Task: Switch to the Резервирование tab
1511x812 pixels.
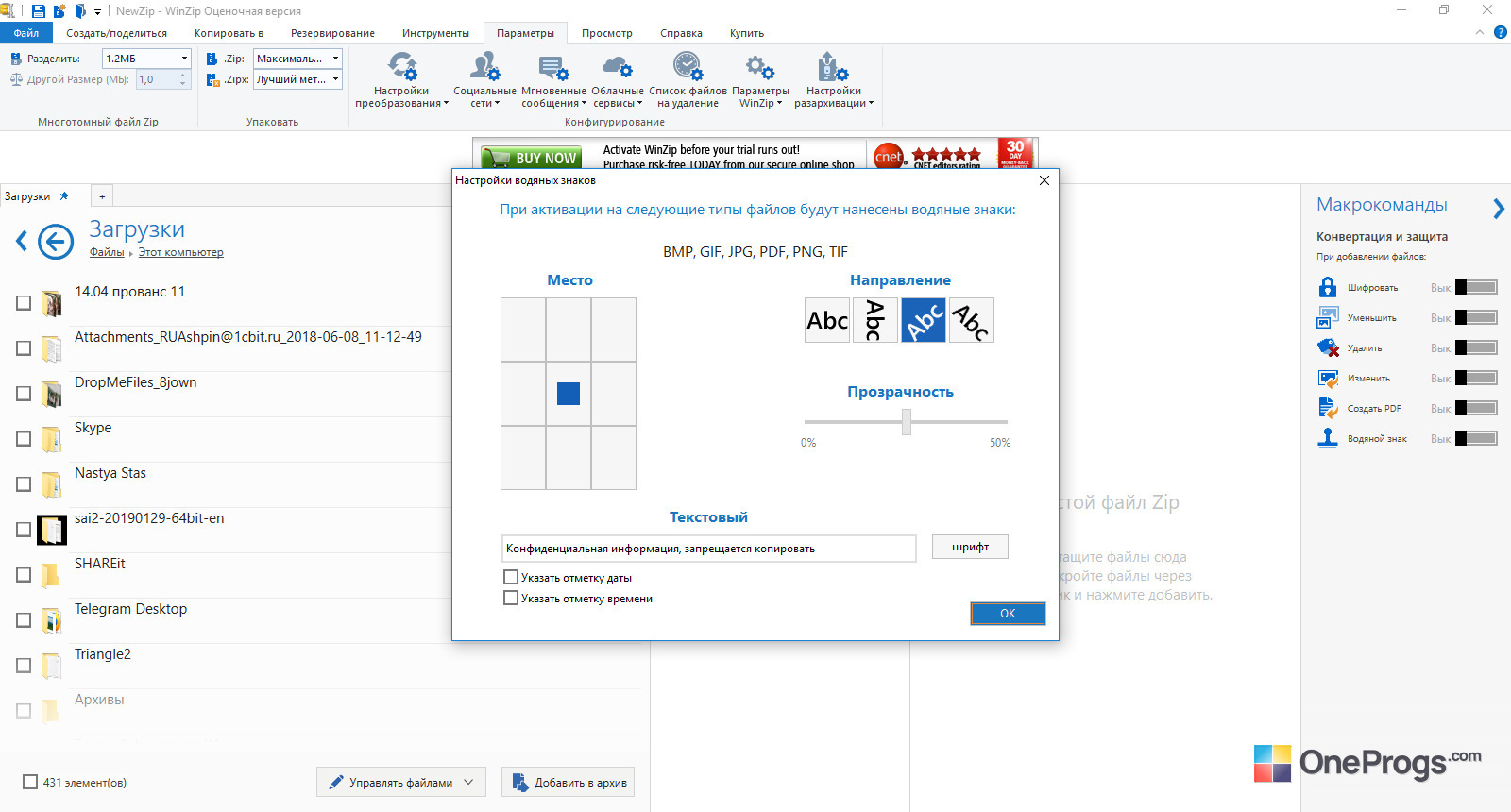Action: (x=332, y=33)
